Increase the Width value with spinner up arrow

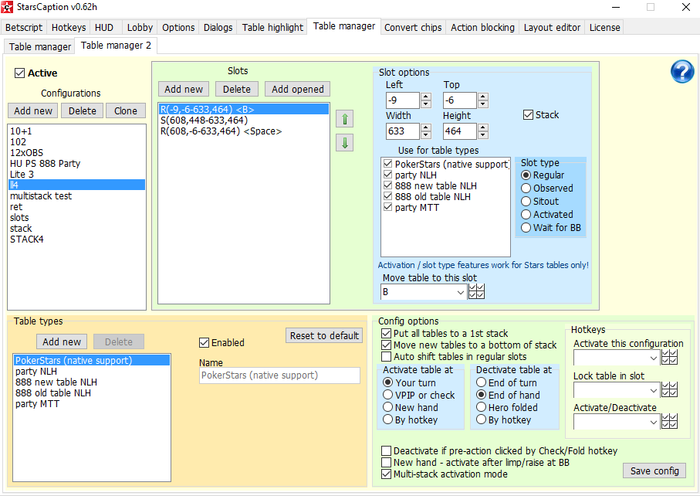pos(426,125)
